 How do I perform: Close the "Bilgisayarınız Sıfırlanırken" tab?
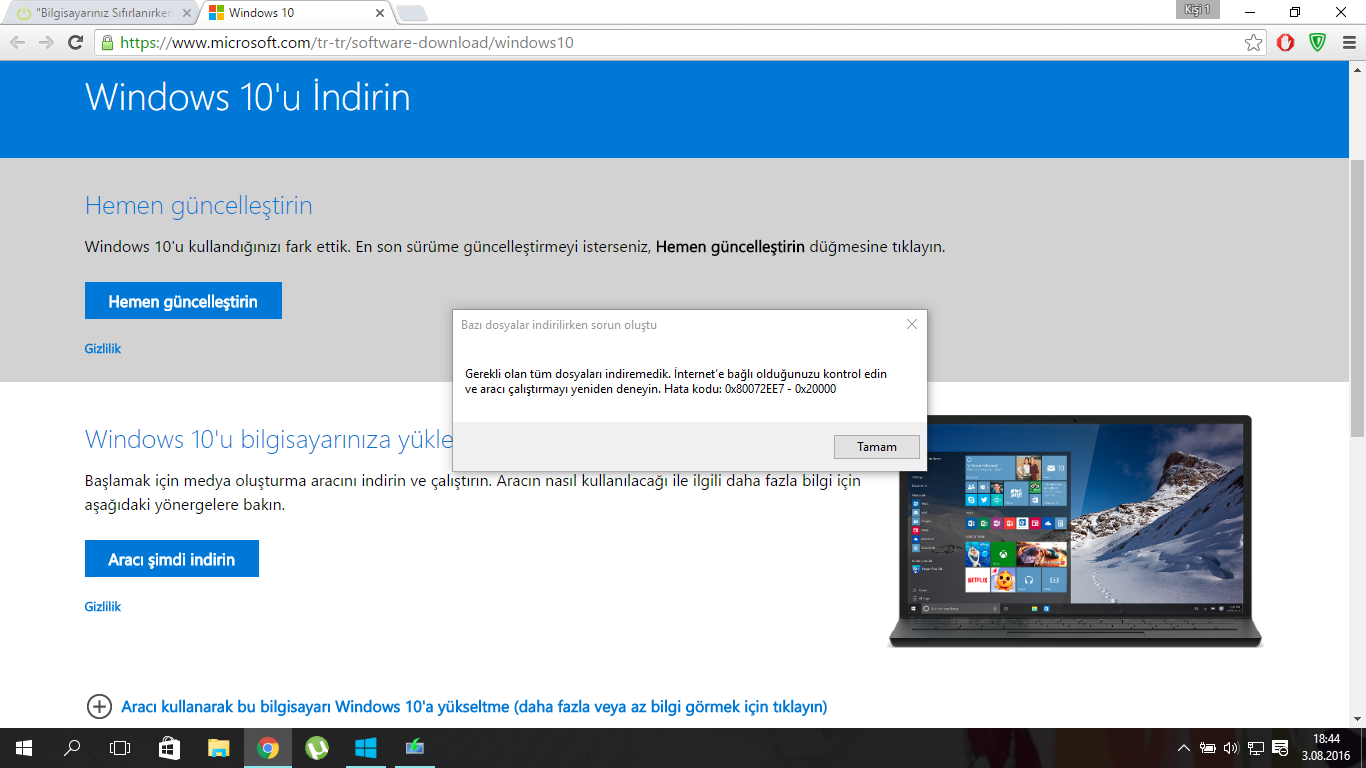tap(187, 13)
